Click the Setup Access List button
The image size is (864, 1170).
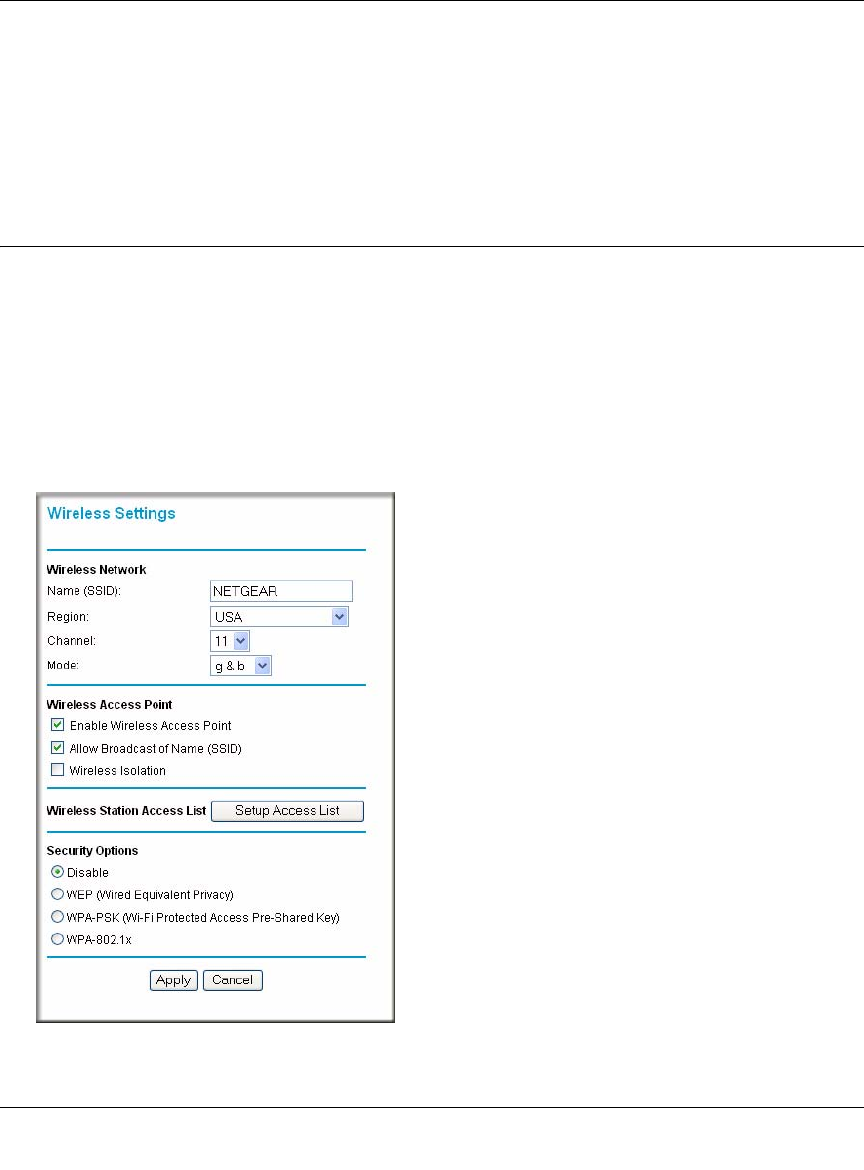coord(287,811)
